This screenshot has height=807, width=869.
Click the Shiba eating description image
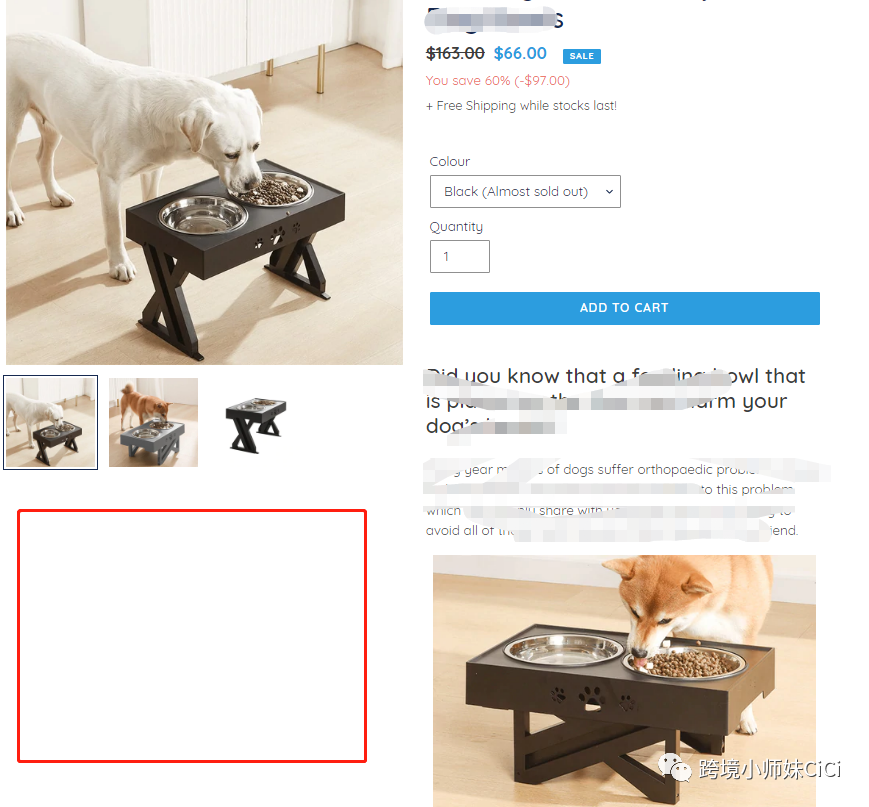tap(624, 681)
